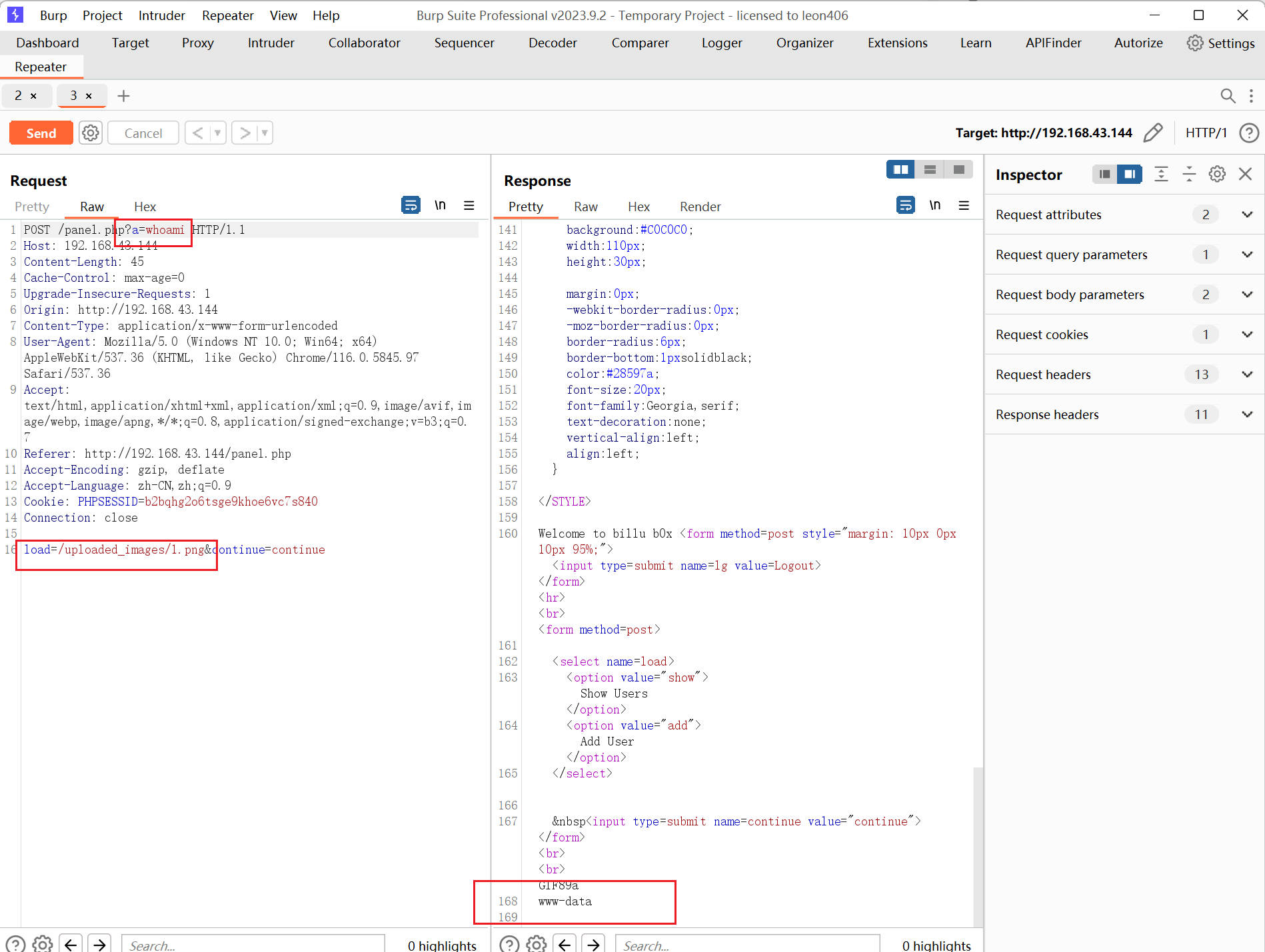The image size is (1265, 952).
Task: Go to previous request search match
Action: click(x=71, y=944)
